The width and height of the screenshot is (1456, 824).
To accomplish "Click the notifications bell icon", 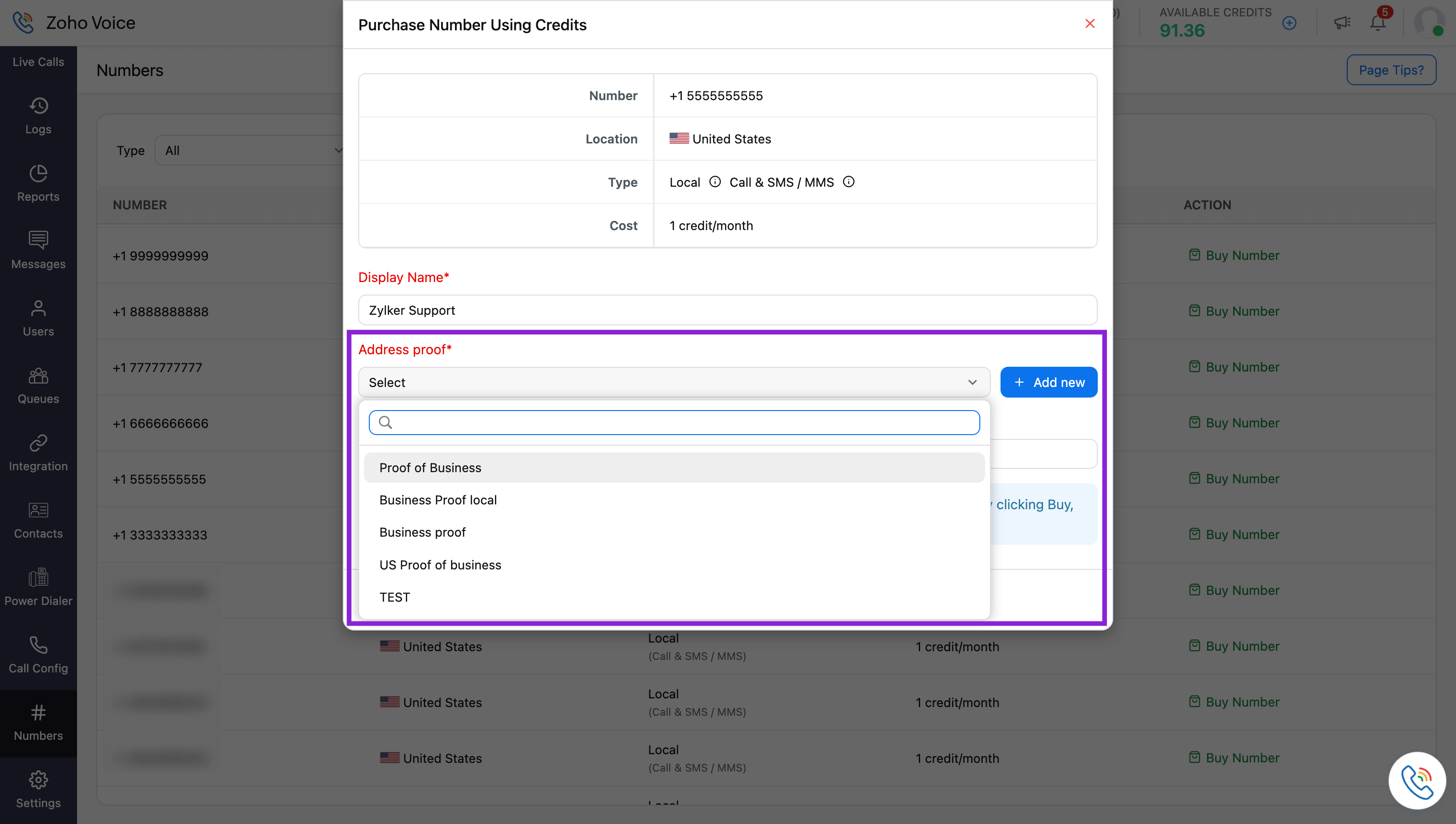I will point(1378,23).
